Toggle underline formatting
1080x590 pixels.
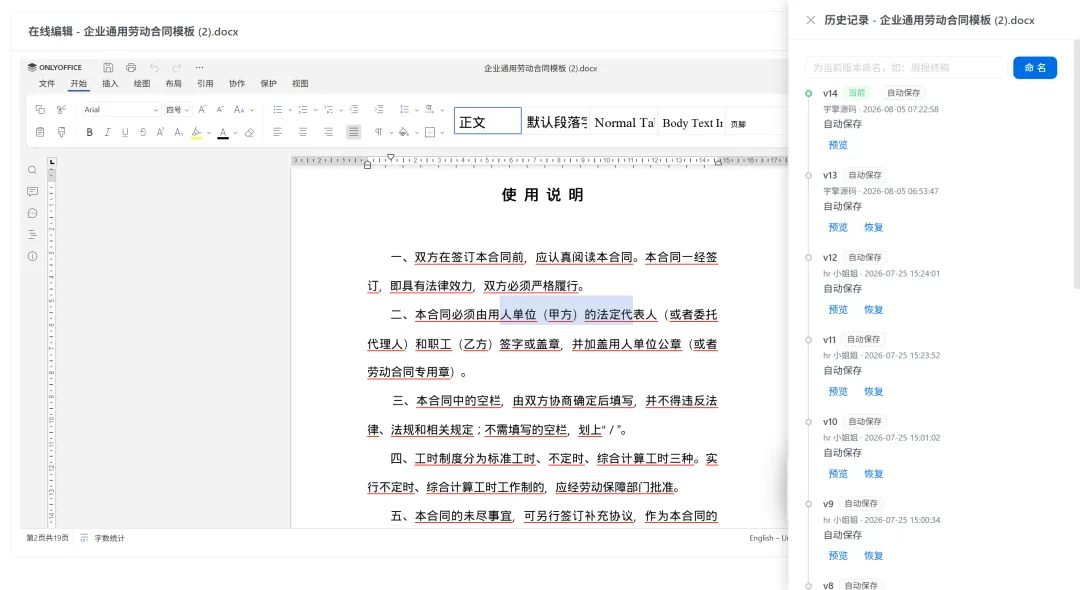[x=125, y=132]
